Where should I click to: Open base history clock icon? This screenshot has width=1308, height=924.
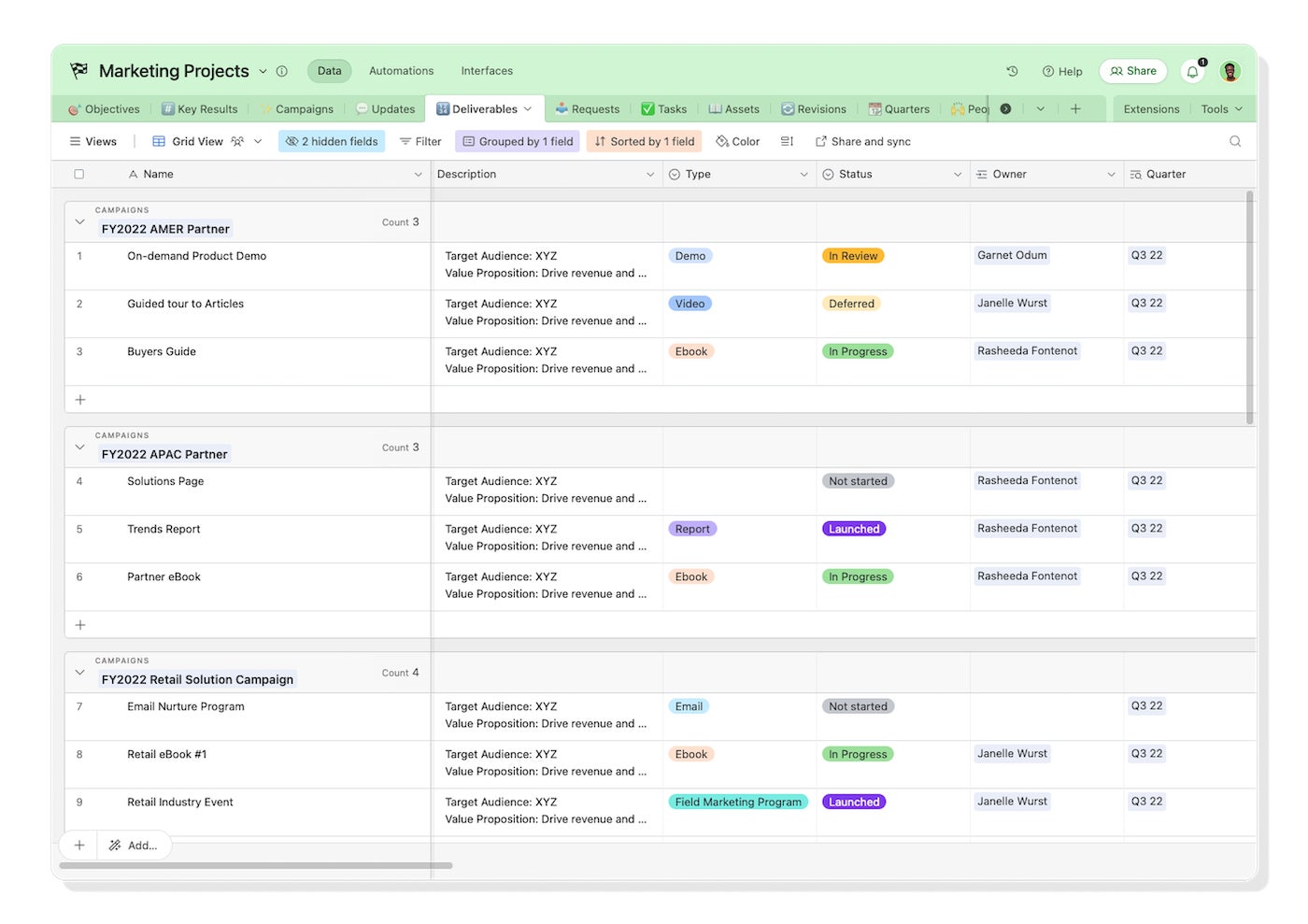1012,71
